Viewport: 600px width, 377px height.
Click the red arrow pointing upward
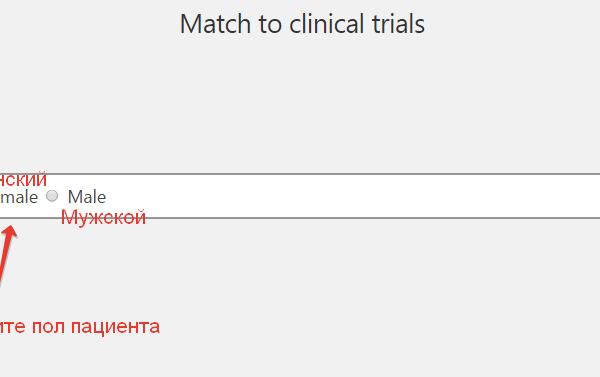tap(6, 255)
